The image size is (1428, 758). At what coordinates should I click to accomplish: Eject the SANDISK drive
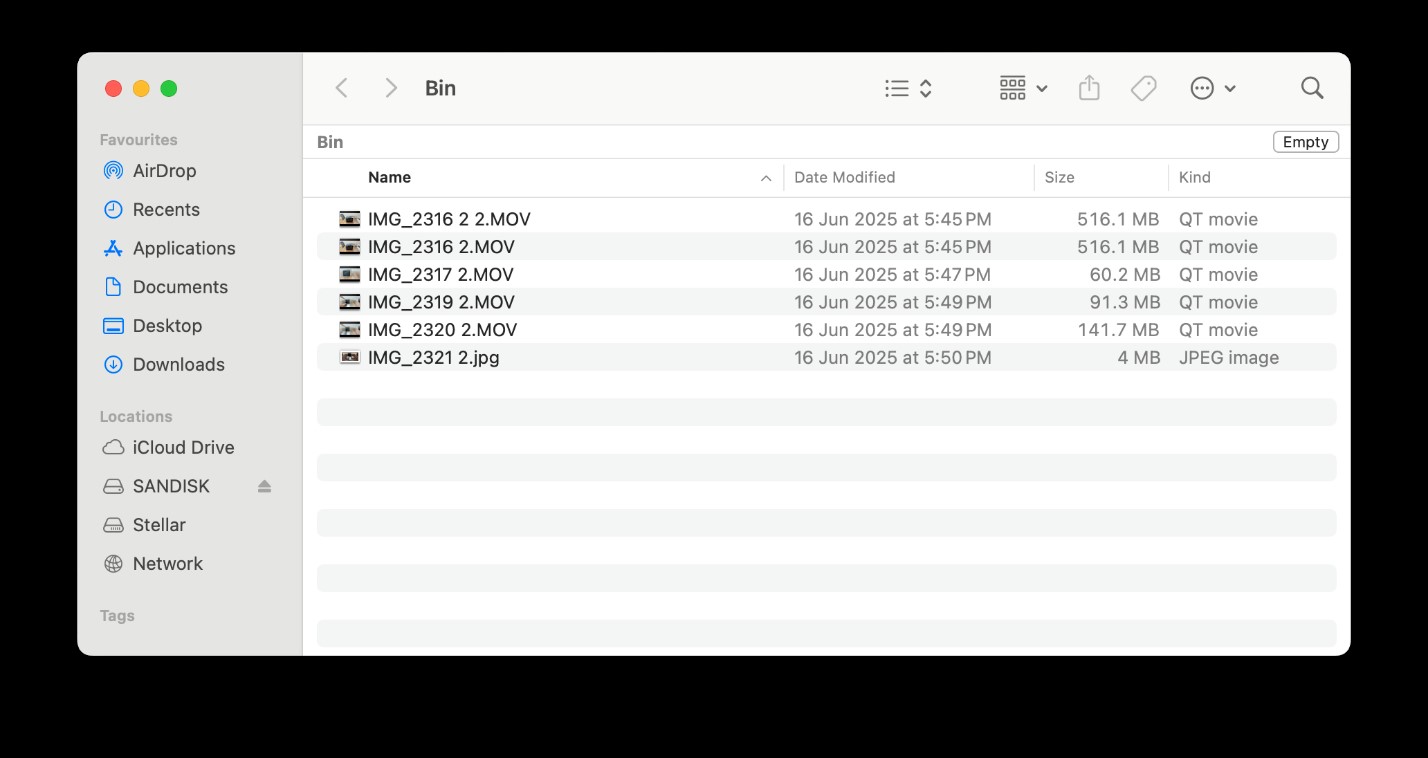click(264, 486)
